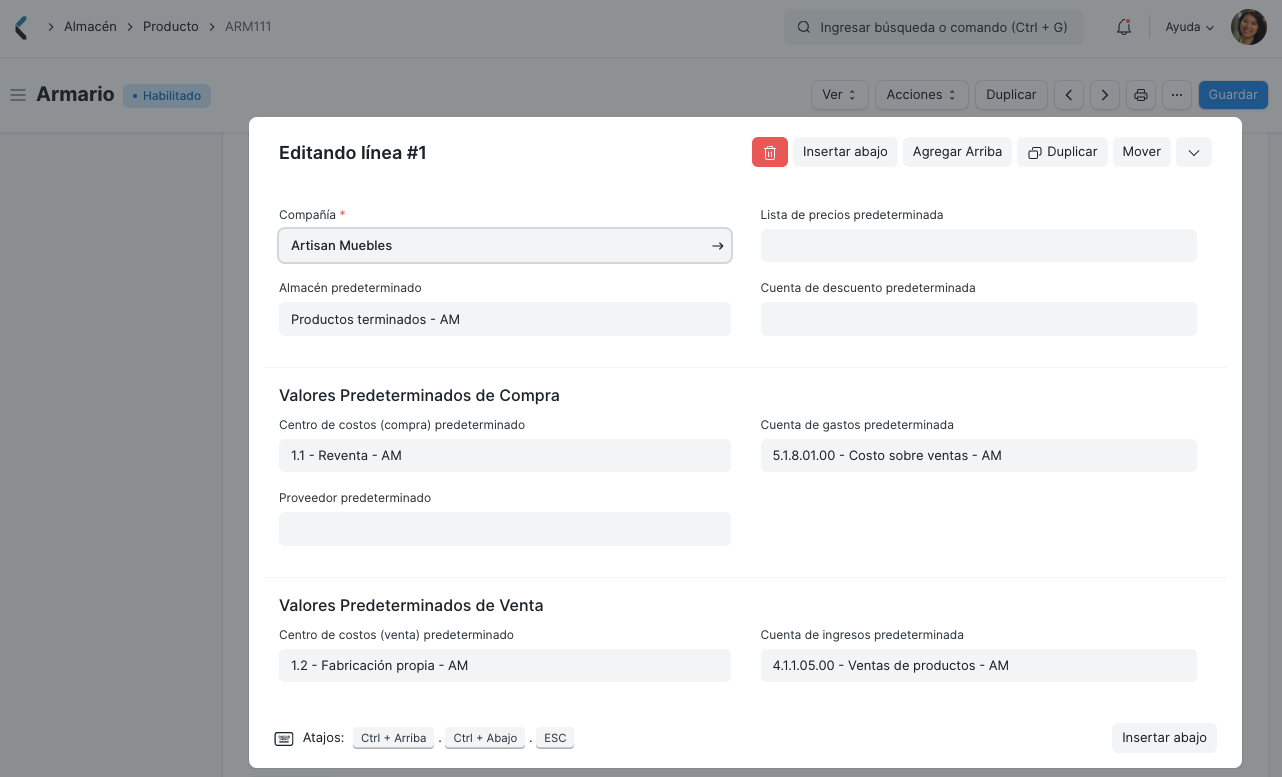Click Almacén in breadcrumb

tap(90, 27)
